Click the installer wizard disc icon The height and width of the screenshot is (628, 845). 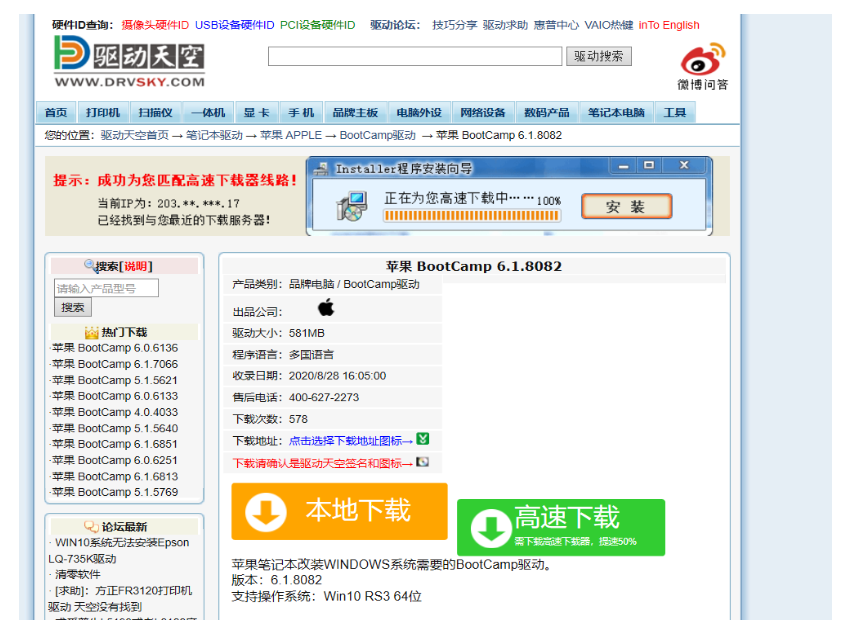tap(351, 206)
